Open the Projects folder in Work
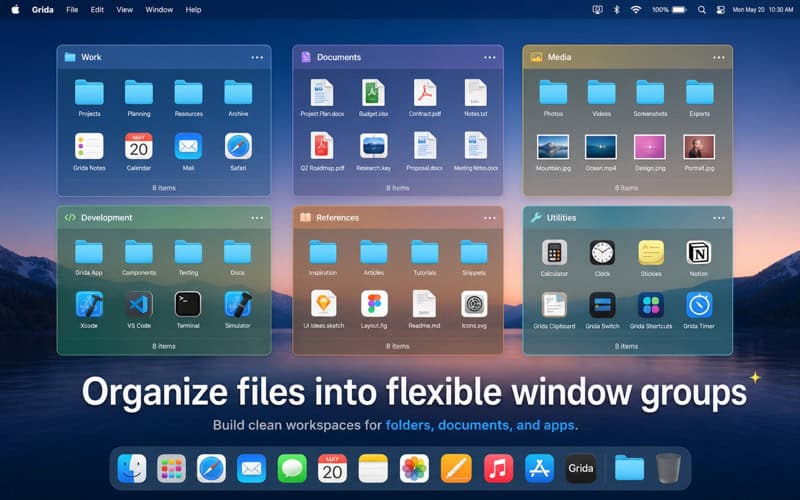The width and height of the screenshot is (800, 500). click(x=89, y=92)
